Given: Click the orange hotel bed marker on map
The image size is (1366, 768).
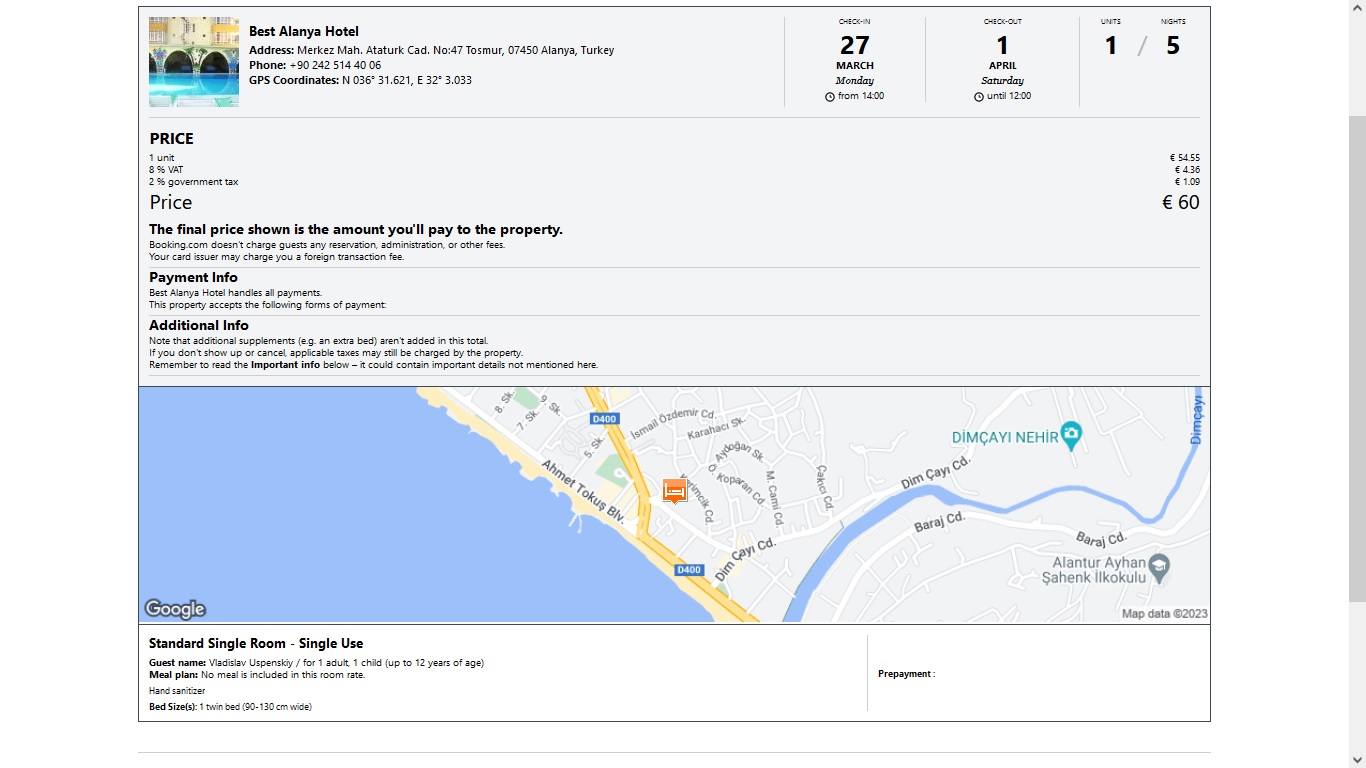Looking at the screenshot, I should tap(675, 491).
